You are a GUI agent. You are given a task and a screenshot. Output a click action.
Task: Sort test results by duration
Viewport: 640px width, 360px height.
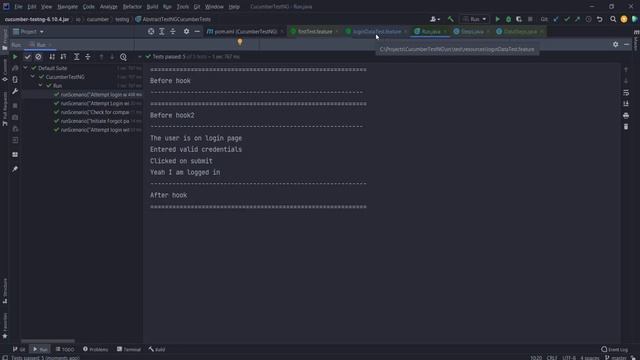point(63,57)
